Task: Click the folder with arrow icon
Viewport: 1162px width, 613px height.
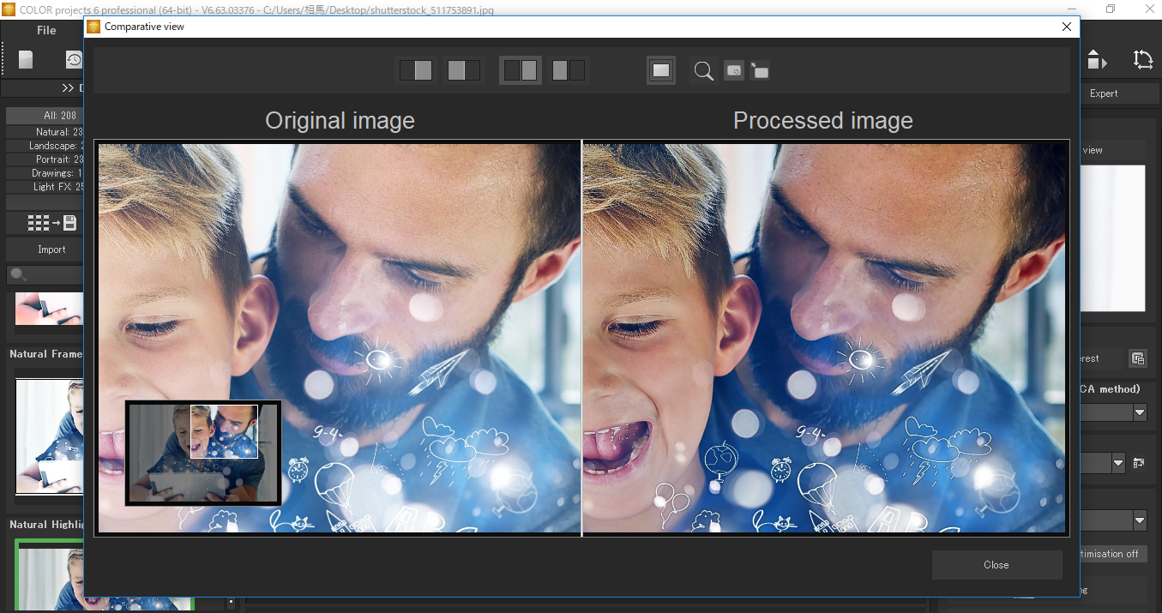Action: point(760,71)
